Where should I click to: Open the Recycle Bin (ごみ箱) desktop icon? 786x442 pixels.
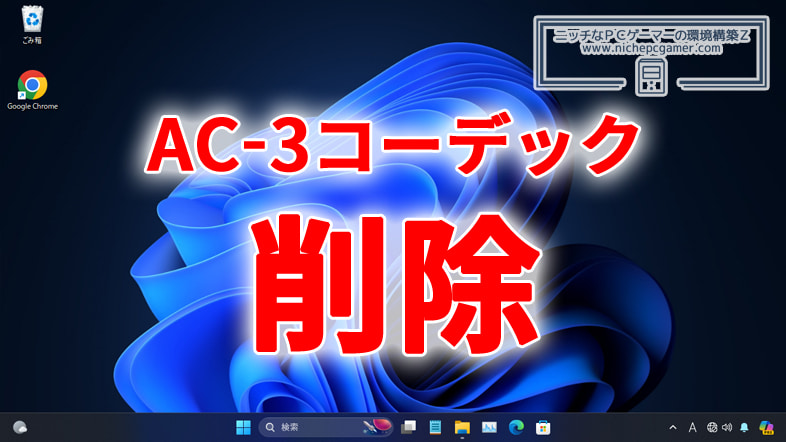click(32, 25)
